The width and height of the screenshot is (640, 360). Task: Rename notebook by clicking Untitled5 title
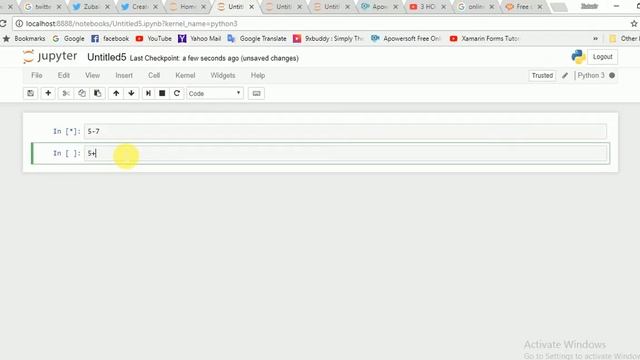107,58
